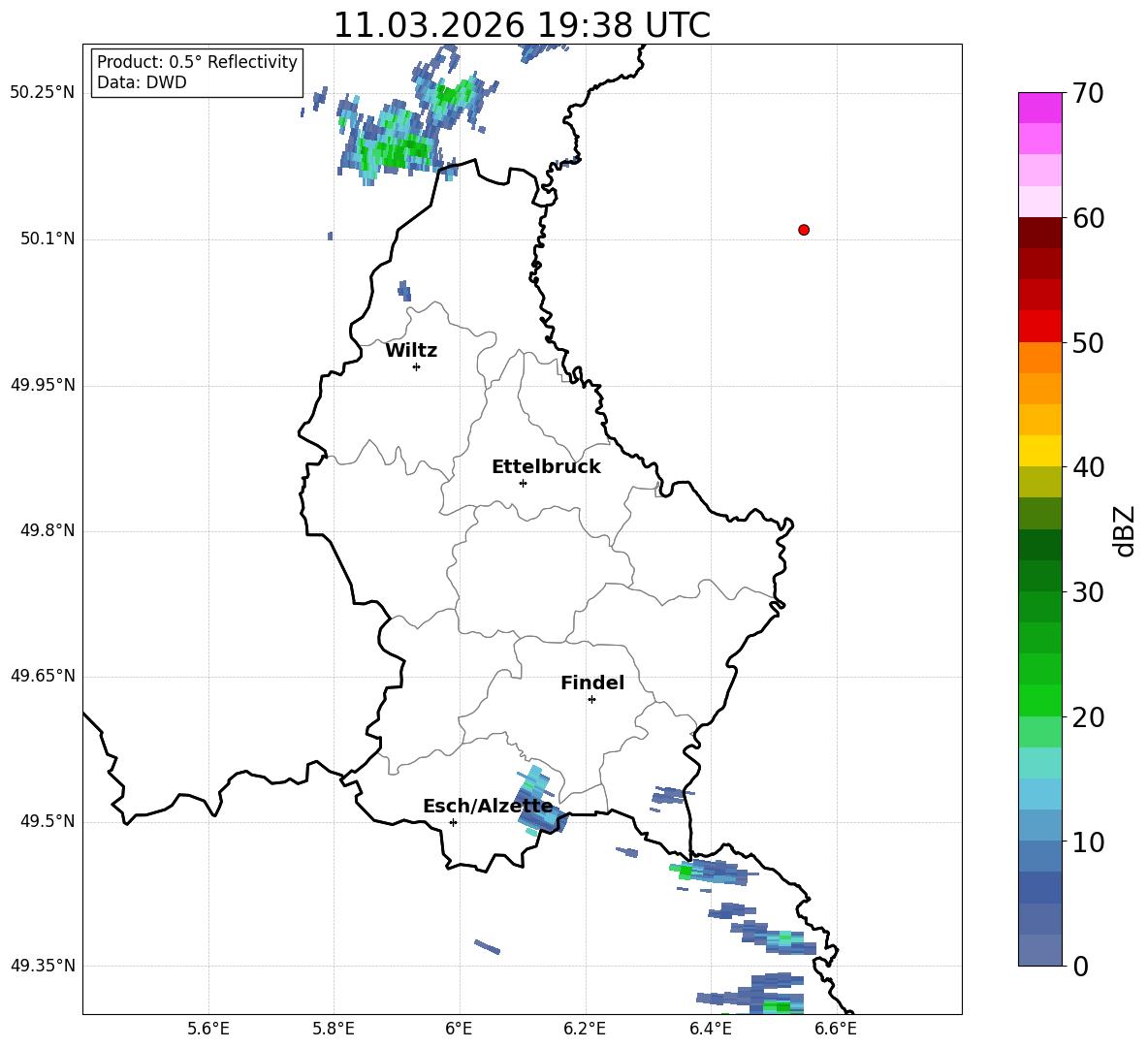This screenshot has width=1148, height=1048.
Task: Click the 10 tick label on the colorbar
Action: point(1088,842)
